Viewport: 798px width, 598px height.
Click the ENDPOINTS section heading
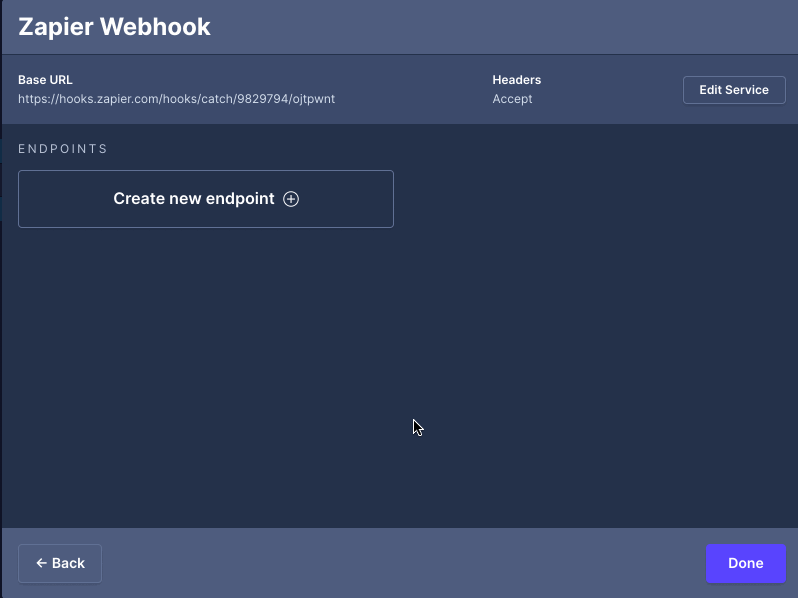63,149
